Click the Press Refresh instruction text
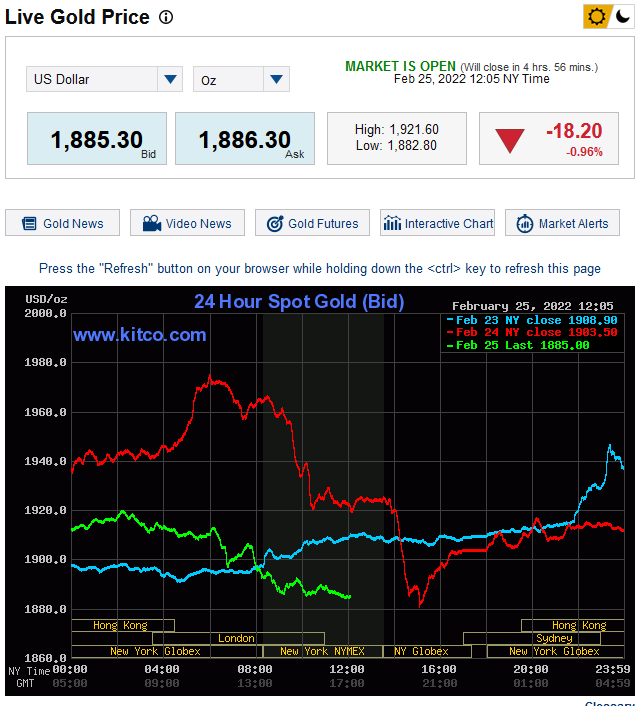Screen dimensions: 644x706 pyautogui.click(x=320, y=268)
